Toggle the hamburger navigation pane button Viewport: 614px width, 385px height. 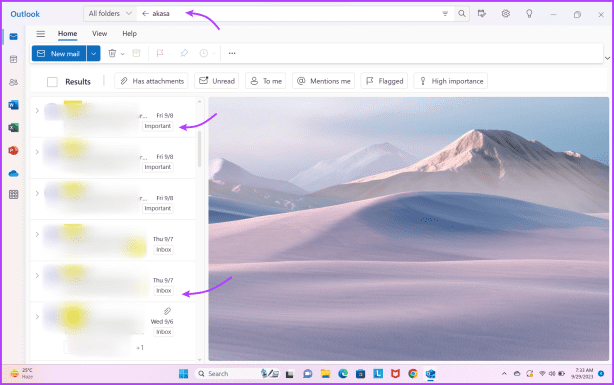pyautogui.click(x=41, y=34)
